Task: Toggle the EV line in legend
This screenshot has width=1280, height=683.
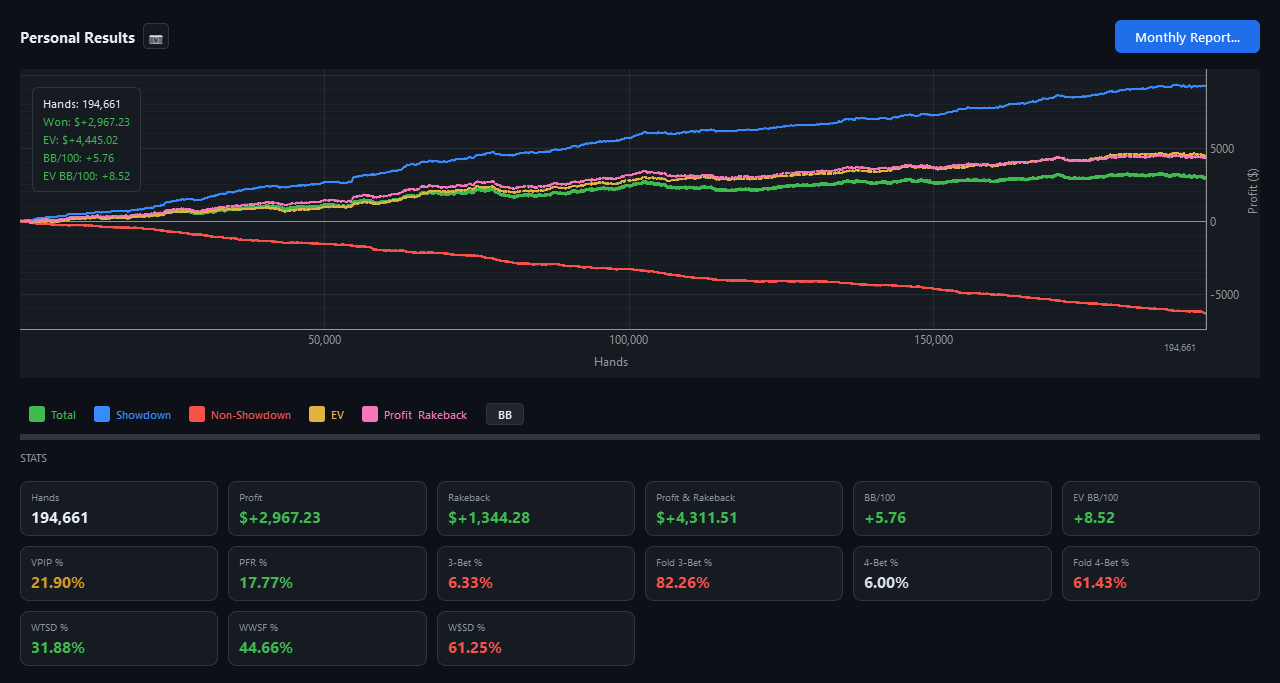Action: click(327, 414)
